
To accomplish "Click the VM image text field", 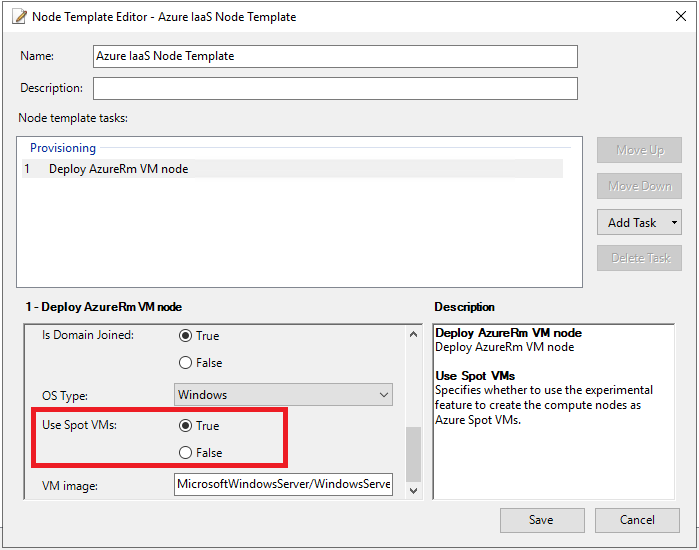I will (x=284, y=484).
